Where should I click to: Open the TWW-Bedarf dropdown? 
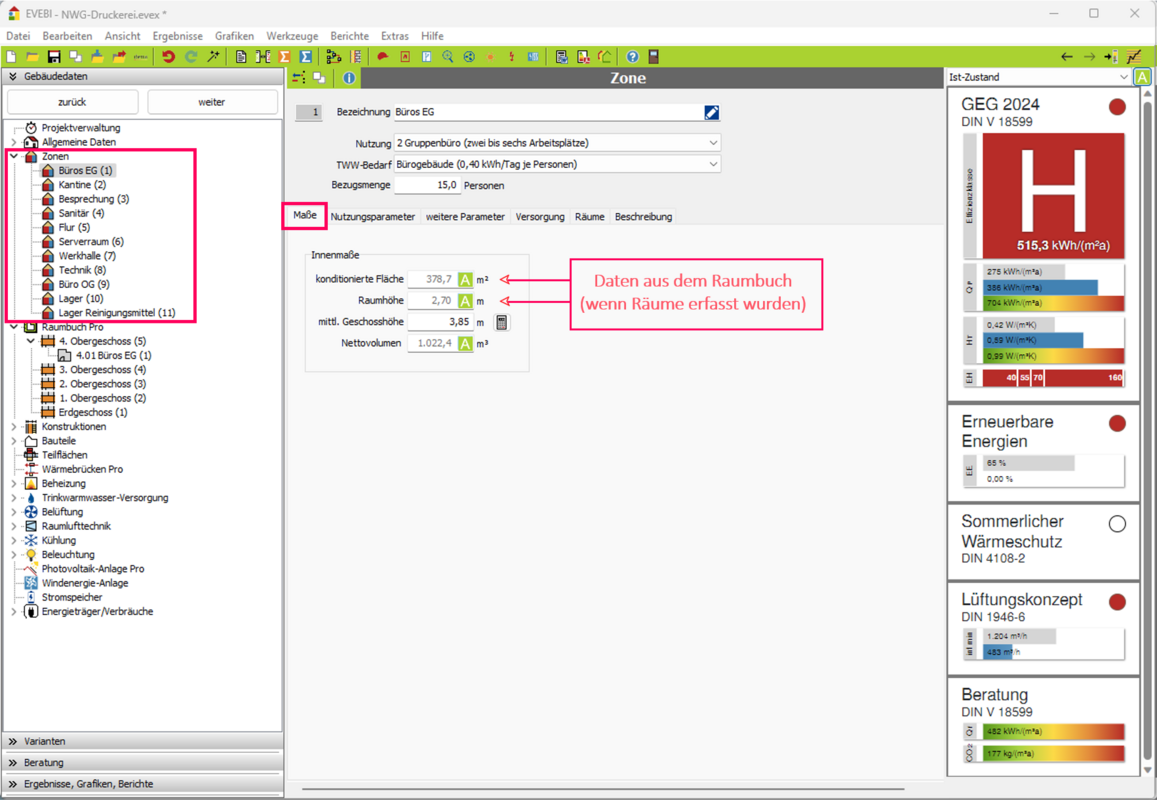pyautogui.click(x=713, y=164)
